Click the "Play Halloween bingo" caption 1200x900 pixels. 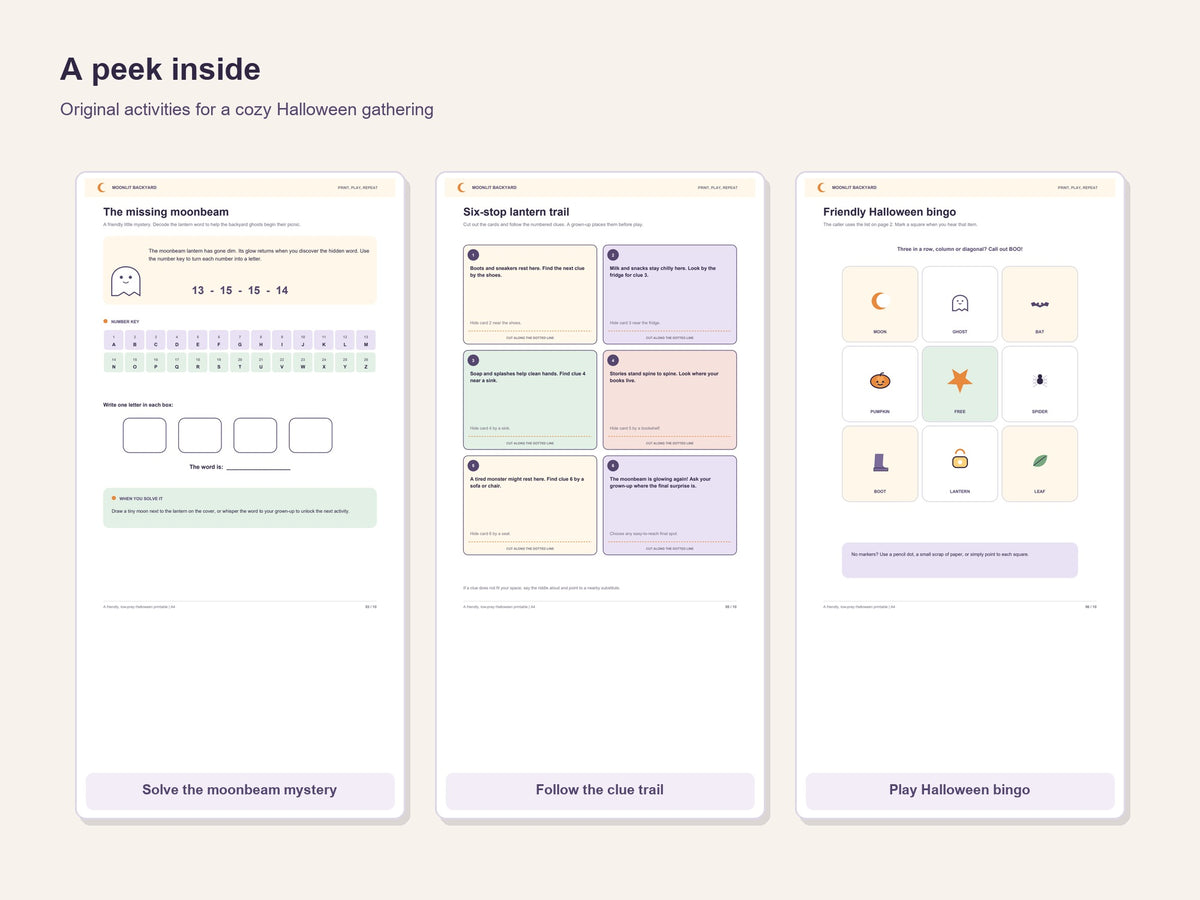pos(960,790)
